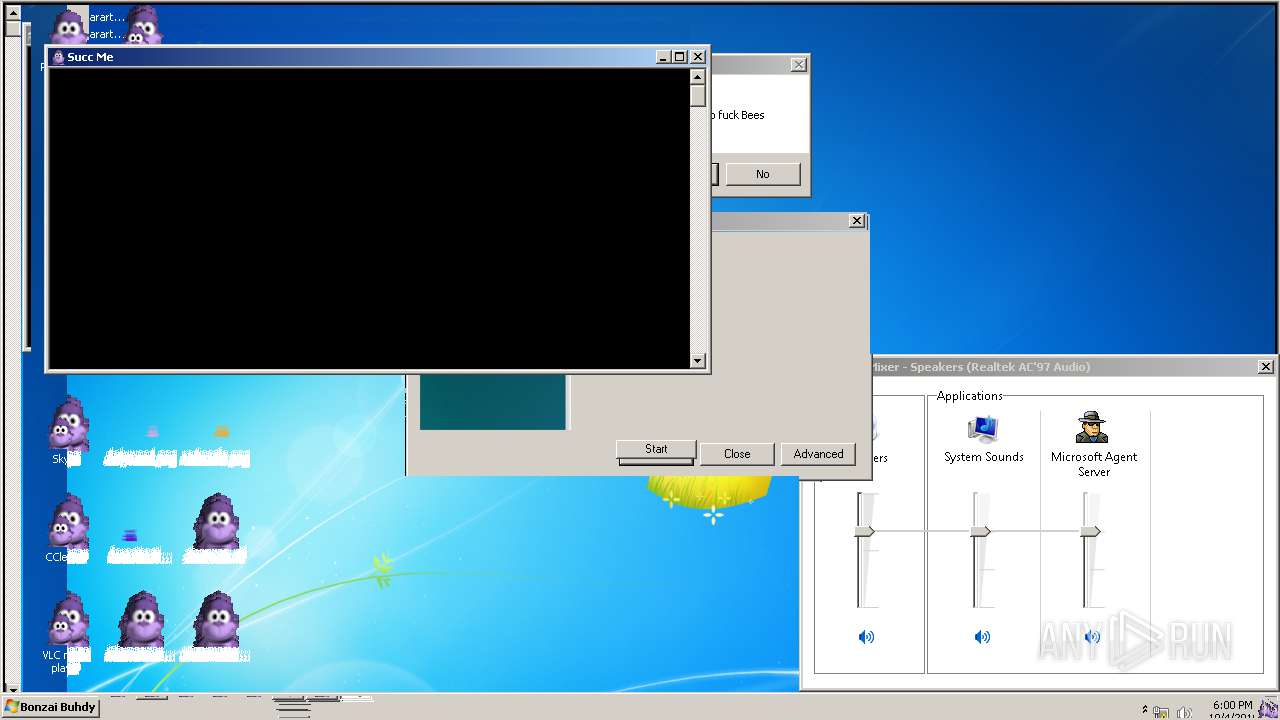The width and height of the screenshot is (1280, 720).
Task: Close the Bees message dialog
Action: coord(798,64)
